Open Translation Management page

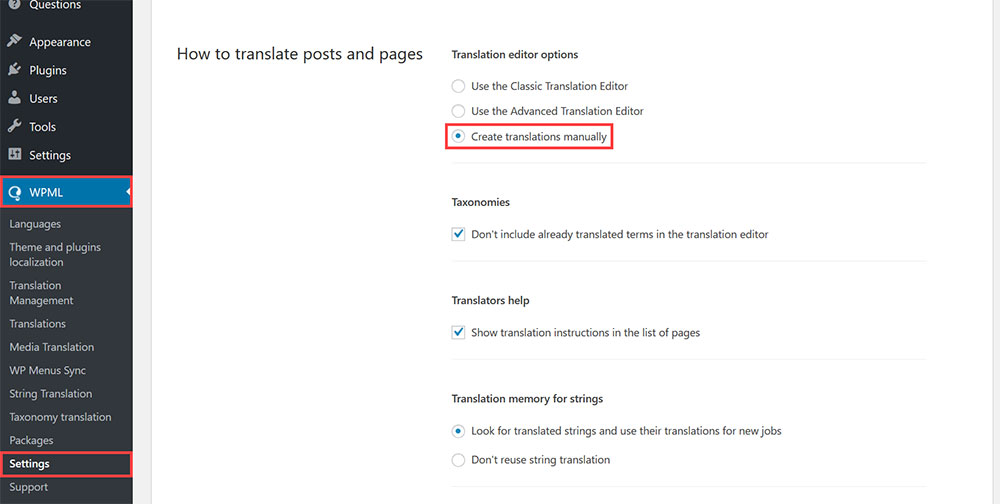(x=41, y=293)
